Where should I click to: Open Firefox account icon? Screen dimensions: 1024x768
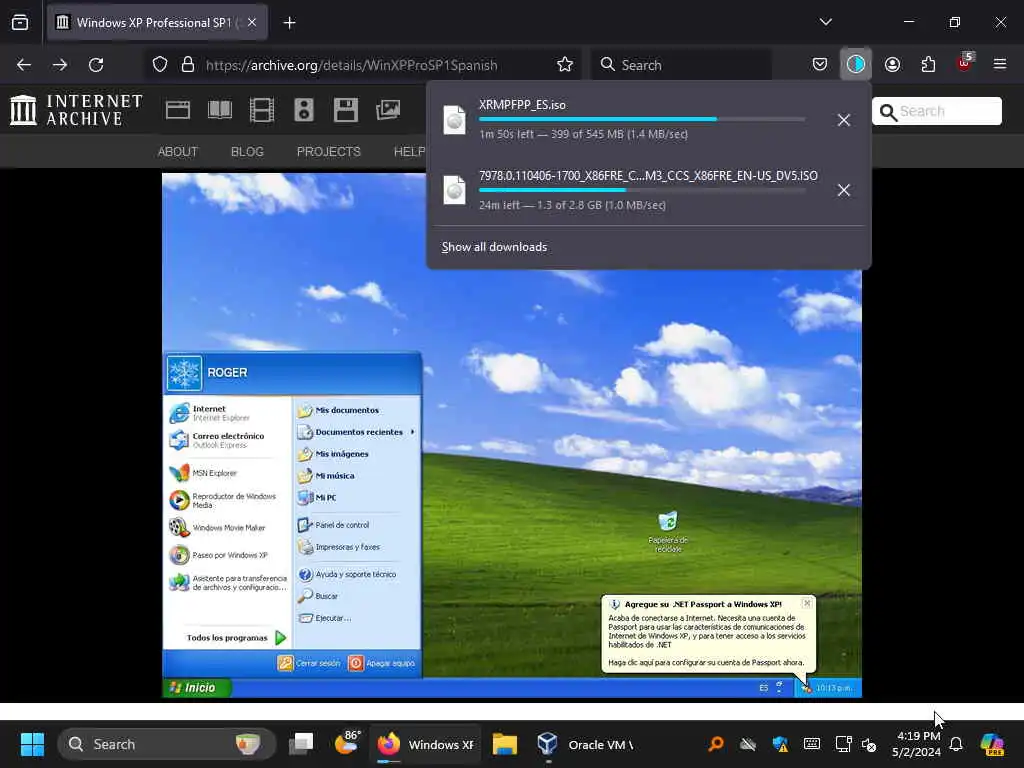click(x=892, y=65)
